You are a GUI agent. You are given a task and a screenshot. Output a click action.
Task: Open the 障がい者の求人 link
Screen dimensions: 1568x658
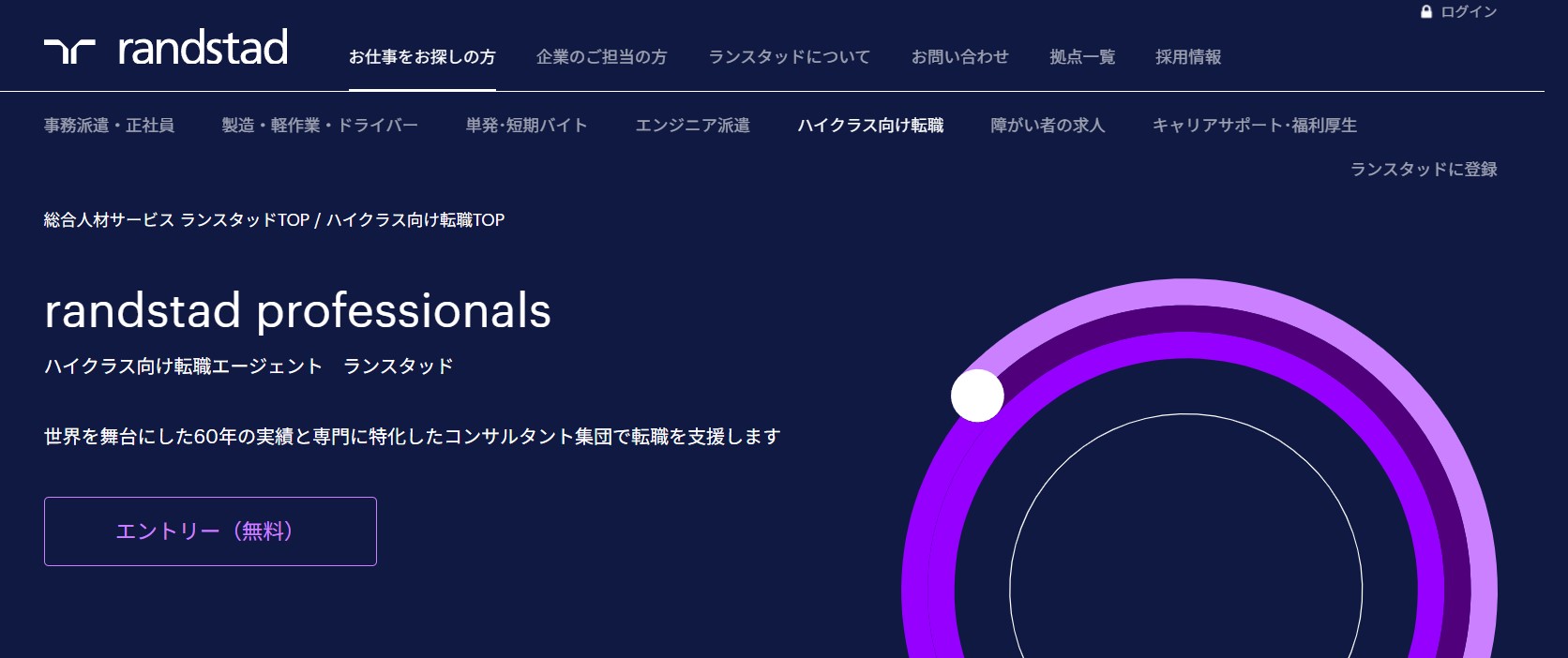pyautogui.click(x=1048, y=126)
